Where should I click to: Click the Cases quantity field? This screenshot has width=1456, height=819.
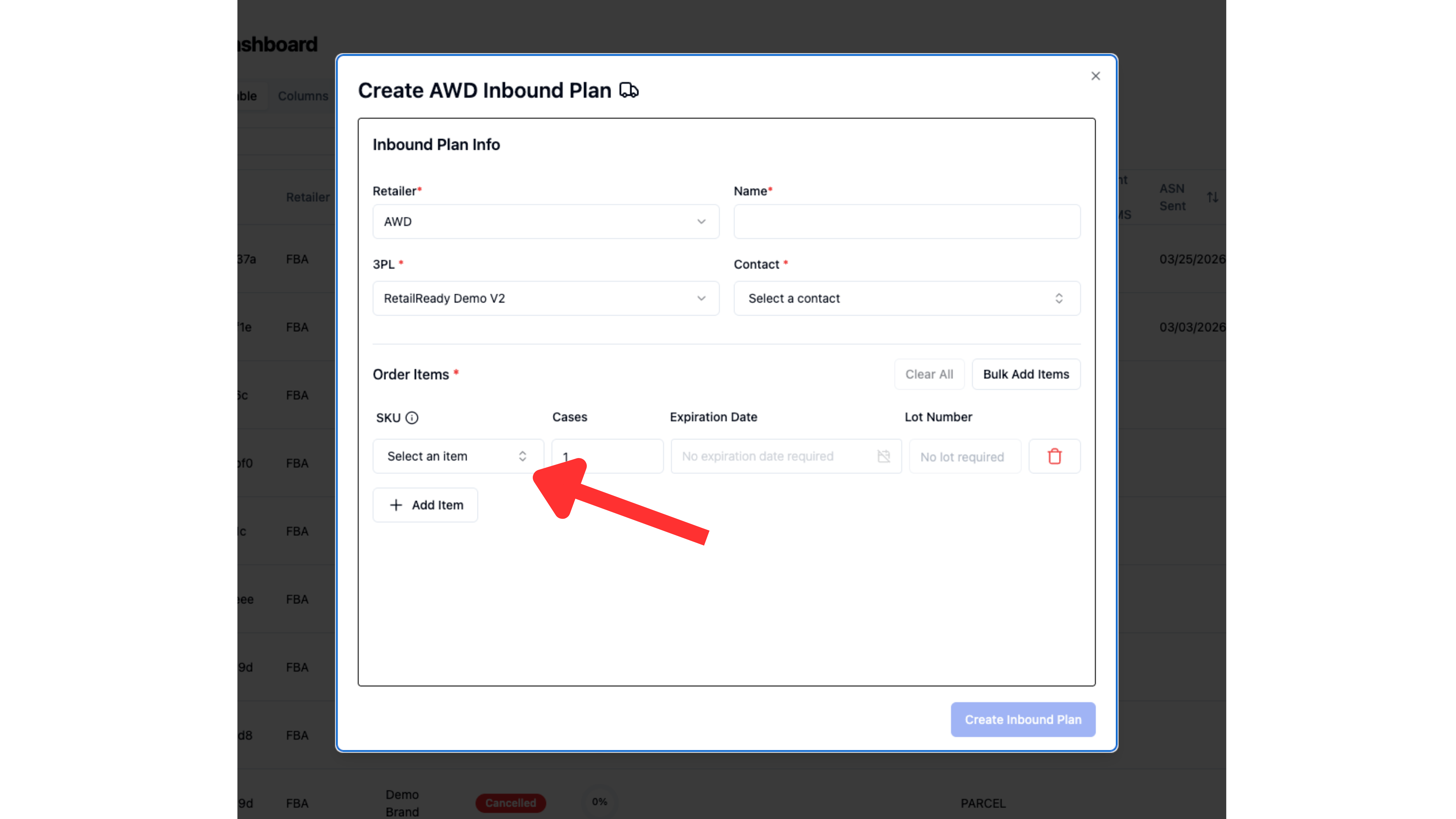click(607, 456)
